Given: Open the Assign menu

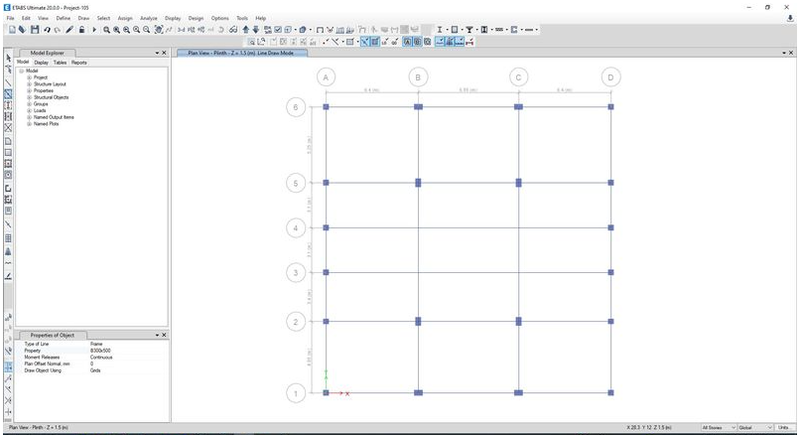Looking at the screenshot, I should [x=125, y=18].
